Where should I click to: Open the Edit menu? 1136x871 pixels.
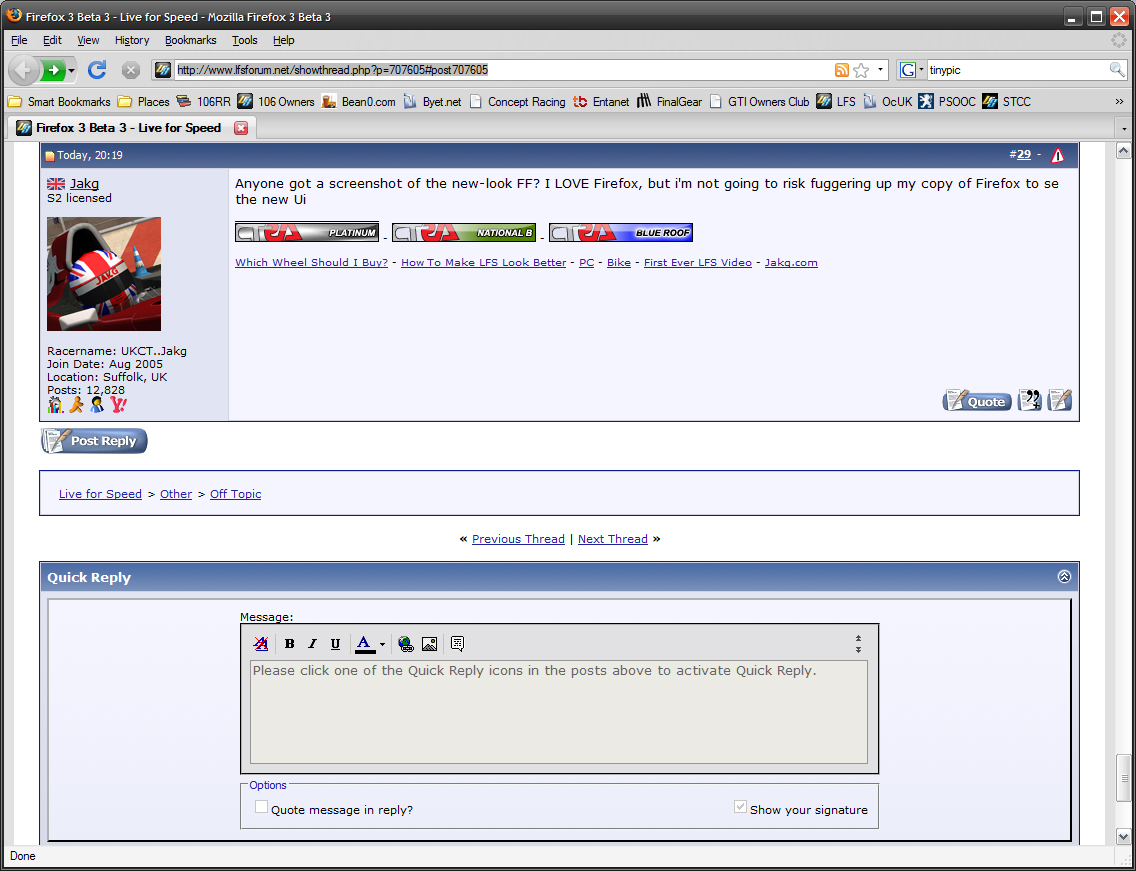coord(52,41)
